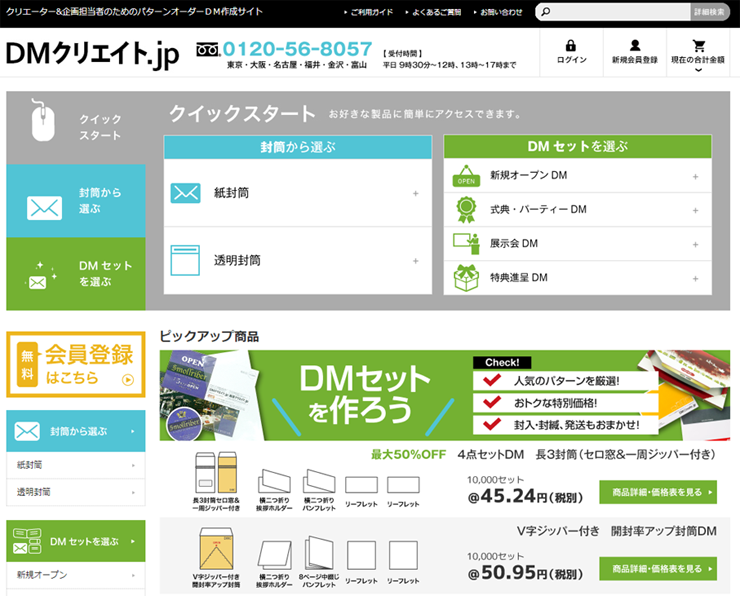
Task: Open new member registration person icon
Action: (635, 45)
